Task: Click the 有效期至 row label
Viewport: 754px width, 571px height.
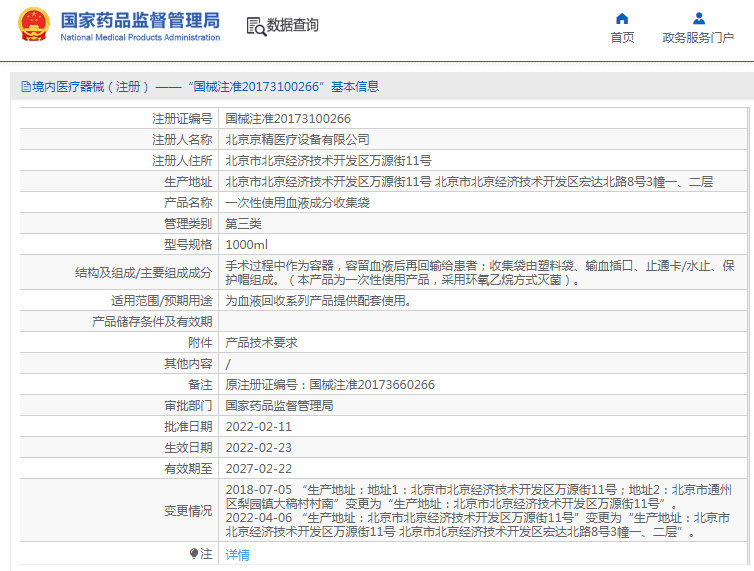Action: click(188, 469)
